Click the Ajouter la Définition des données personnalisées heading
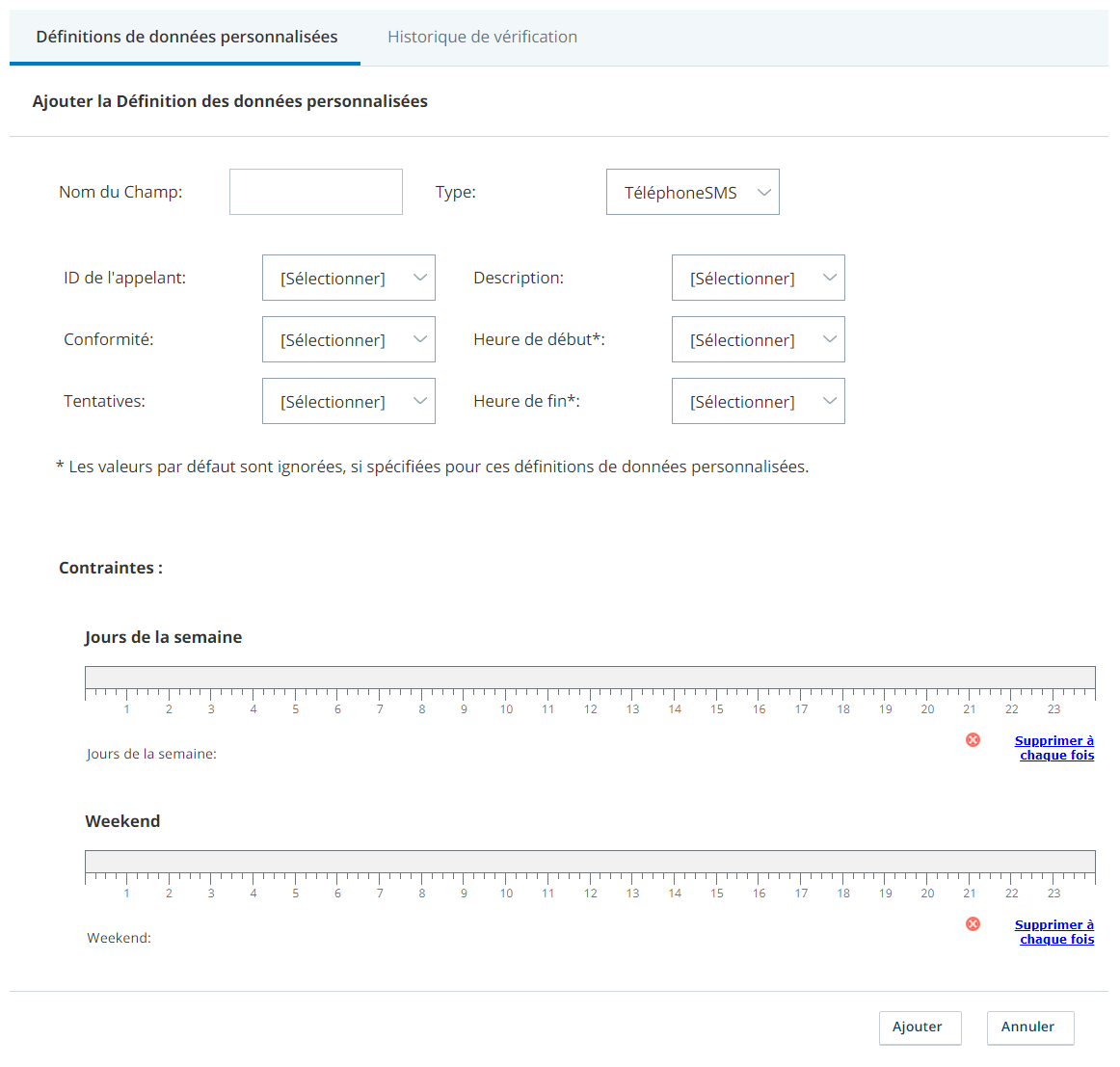 click(x=230, y=101)
